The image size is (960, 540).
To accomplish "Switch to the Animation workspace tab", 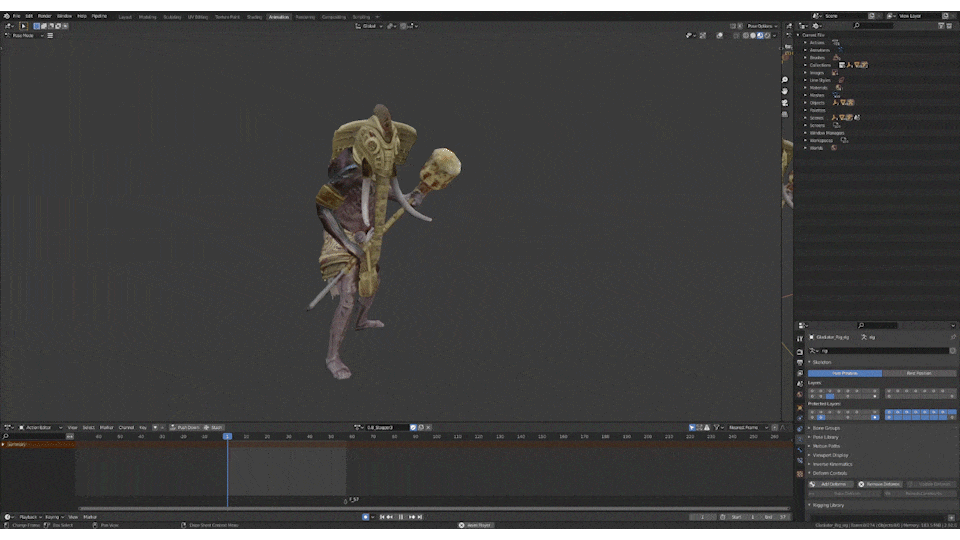I will pyautogui.click(x=279, y=16).
